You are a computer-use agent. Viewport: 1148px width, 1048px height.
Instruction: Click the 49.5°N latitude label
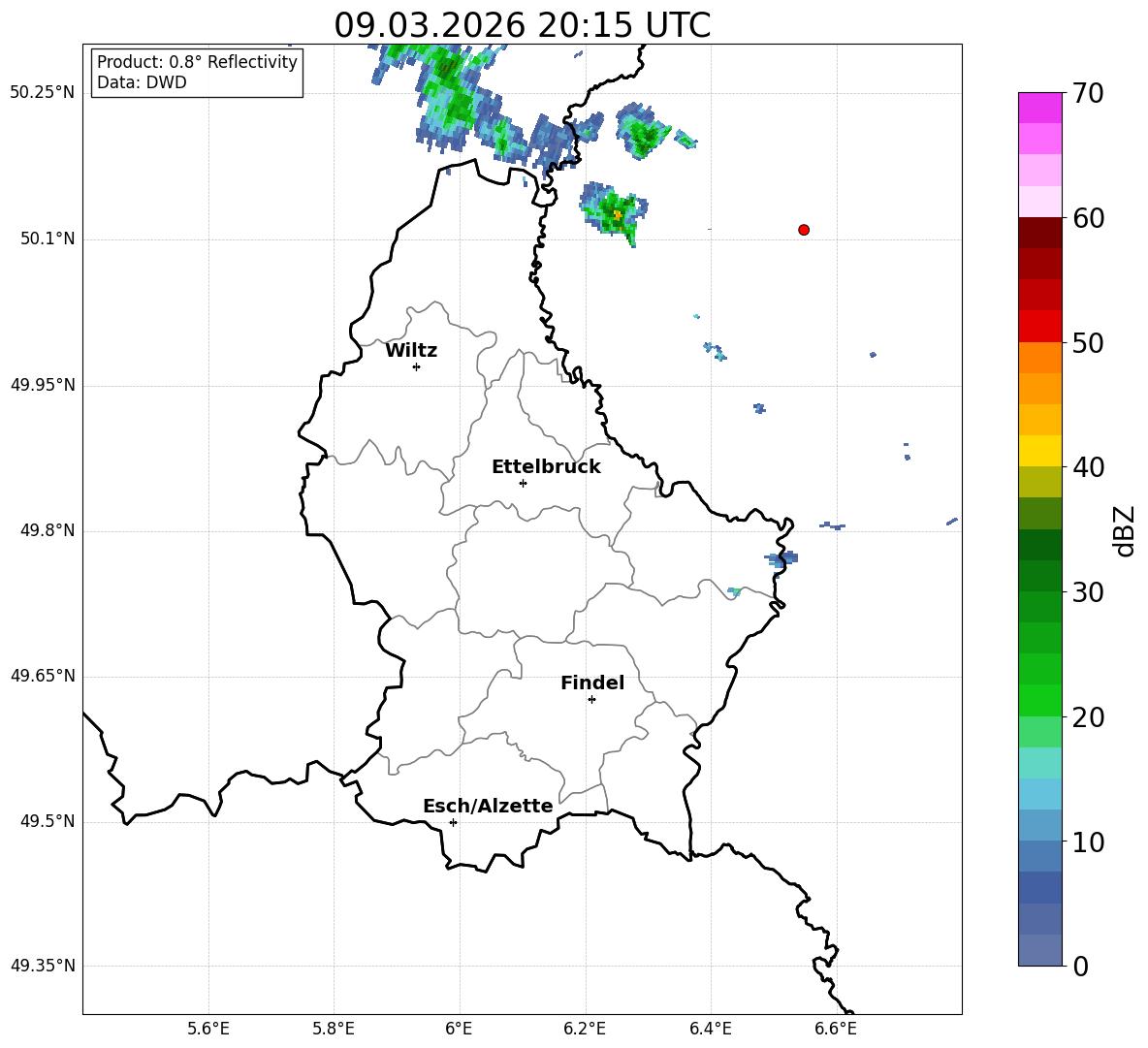coord(48,821)
